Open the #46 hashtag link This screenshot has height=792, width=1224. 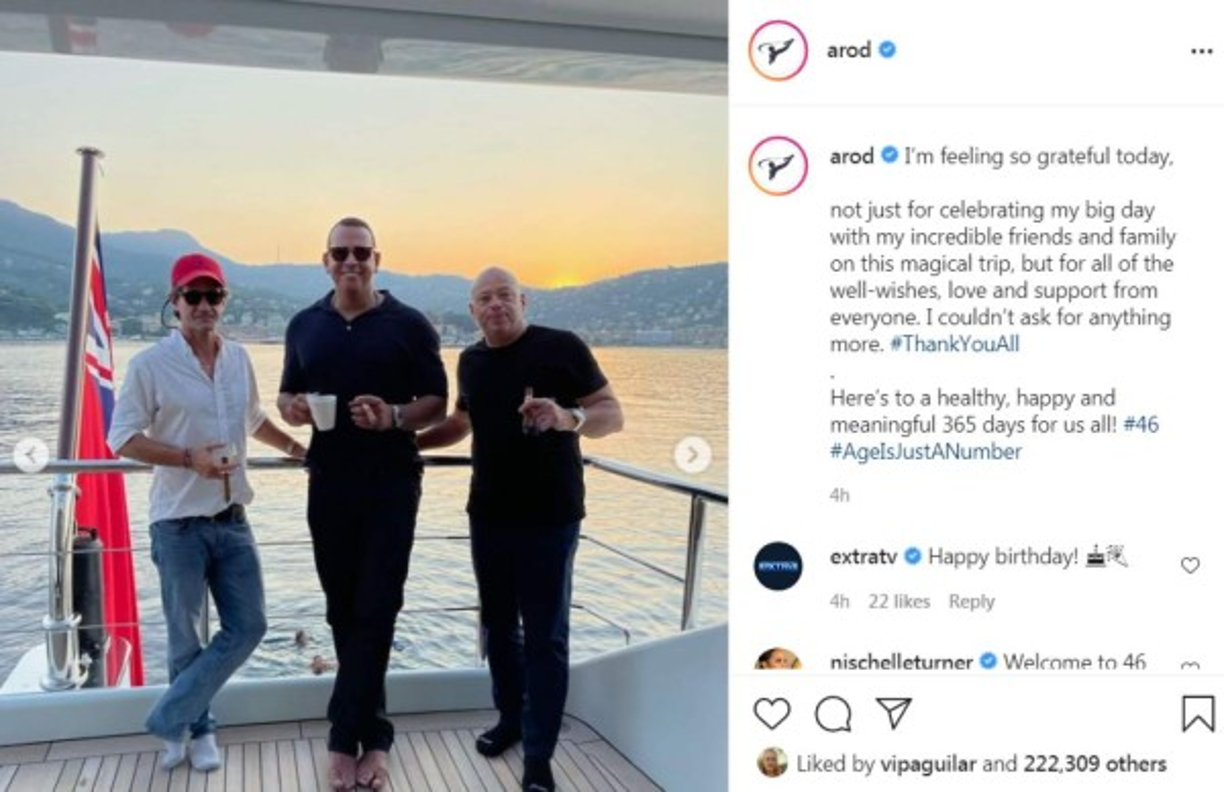point(1141,424)
